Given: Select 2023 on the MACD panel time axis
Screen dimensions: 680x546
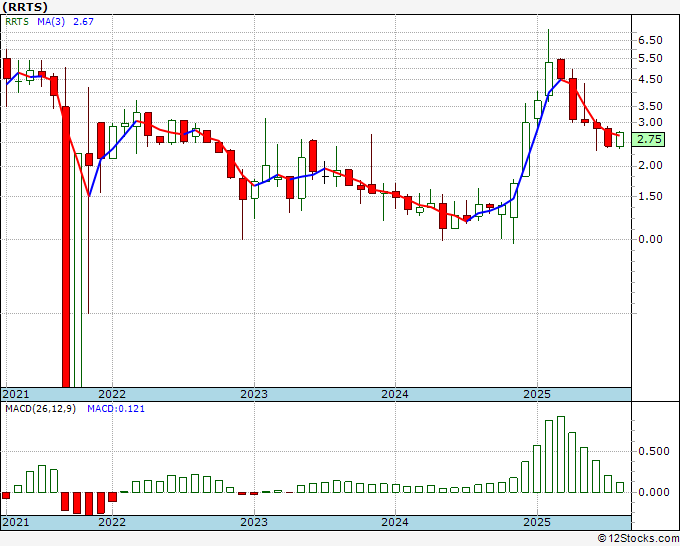Looking at the screenshot, I should coord(254,522).
